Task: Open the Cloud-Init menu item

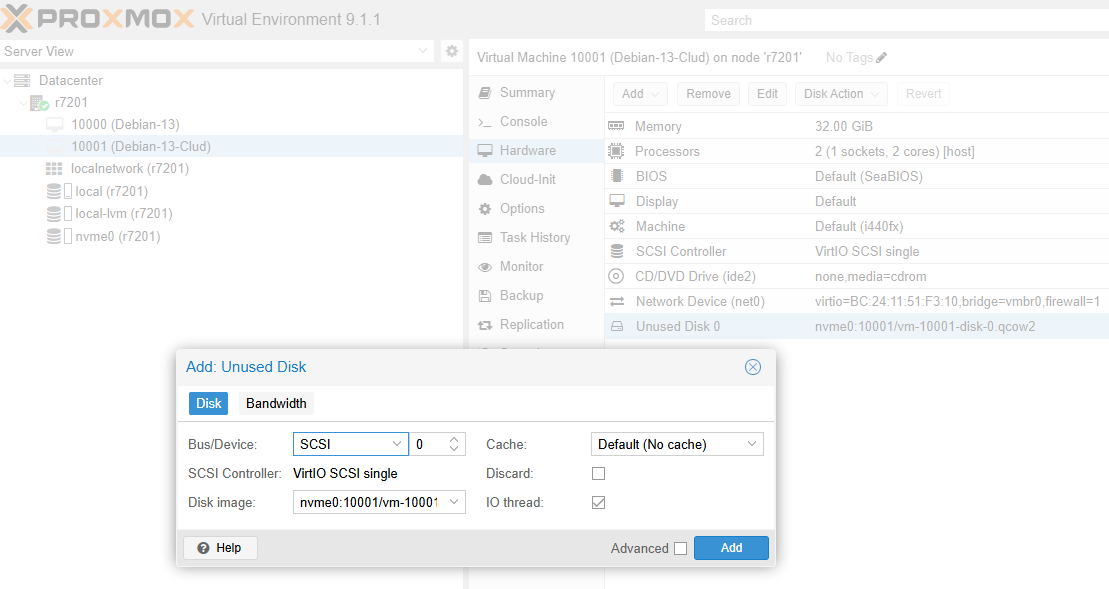Action: coord(527,179)
